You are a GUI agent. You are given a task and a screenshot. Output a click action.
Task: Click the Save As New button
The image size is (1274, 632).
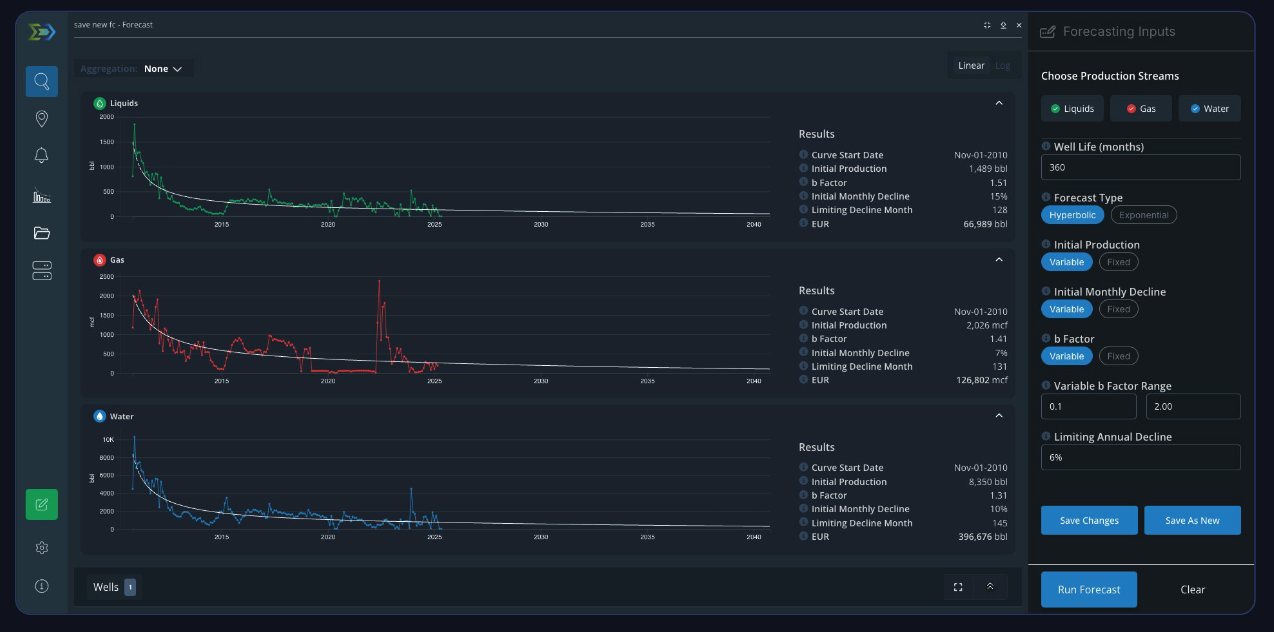click(x=1192, y=520)
